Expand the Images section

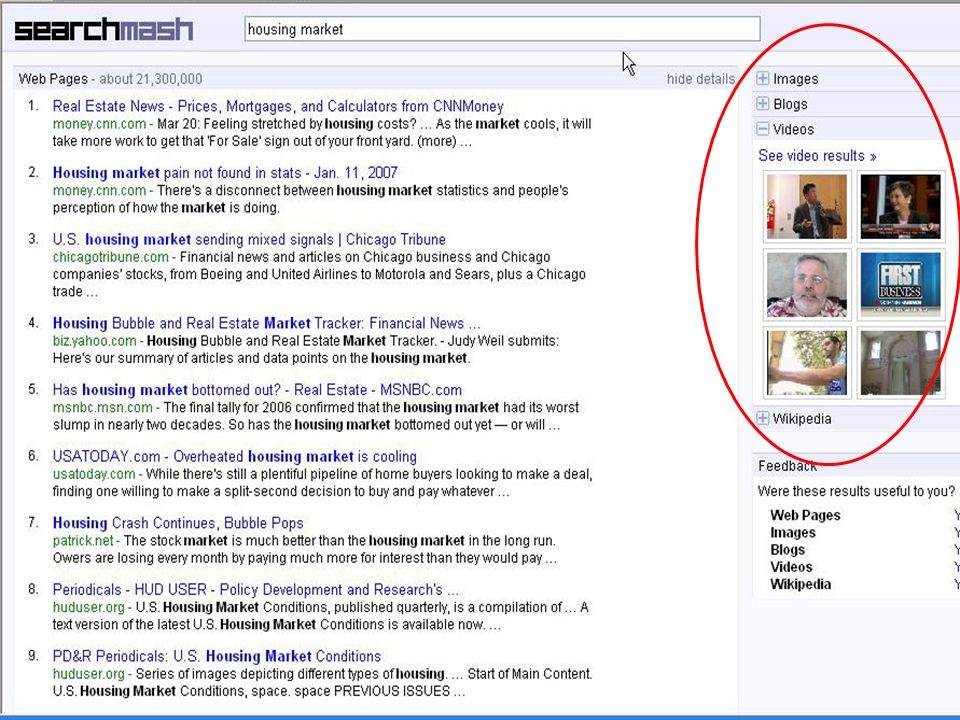pyautogui.click(x=763, y=78)
